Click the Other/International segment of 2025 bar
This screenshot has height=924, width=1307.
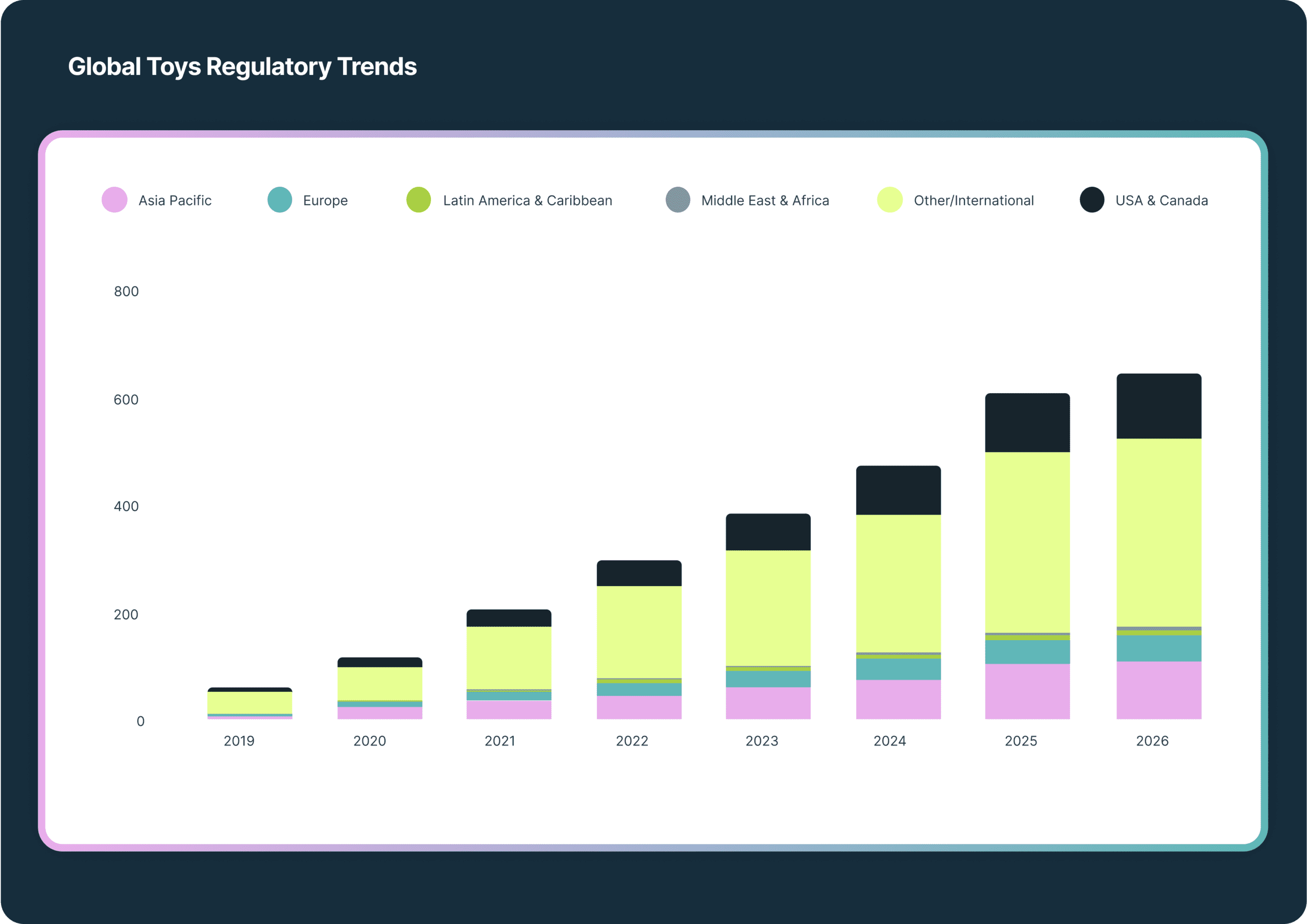coord(1028,542)
